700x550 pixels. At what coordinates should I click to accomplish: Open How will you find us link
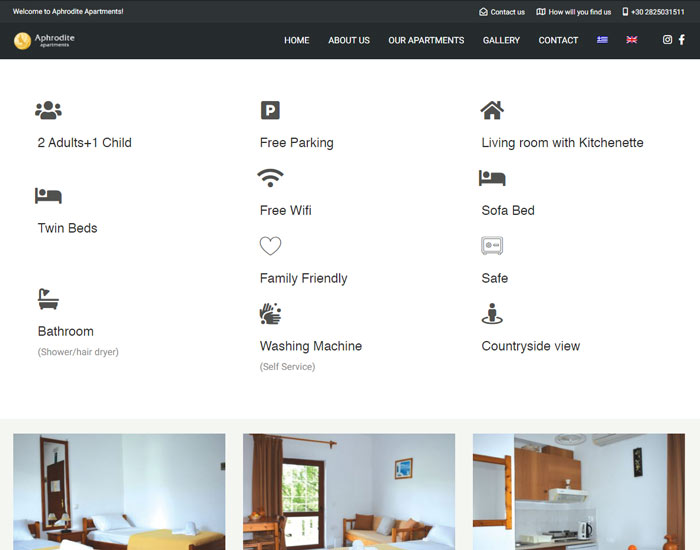[574, 12]
